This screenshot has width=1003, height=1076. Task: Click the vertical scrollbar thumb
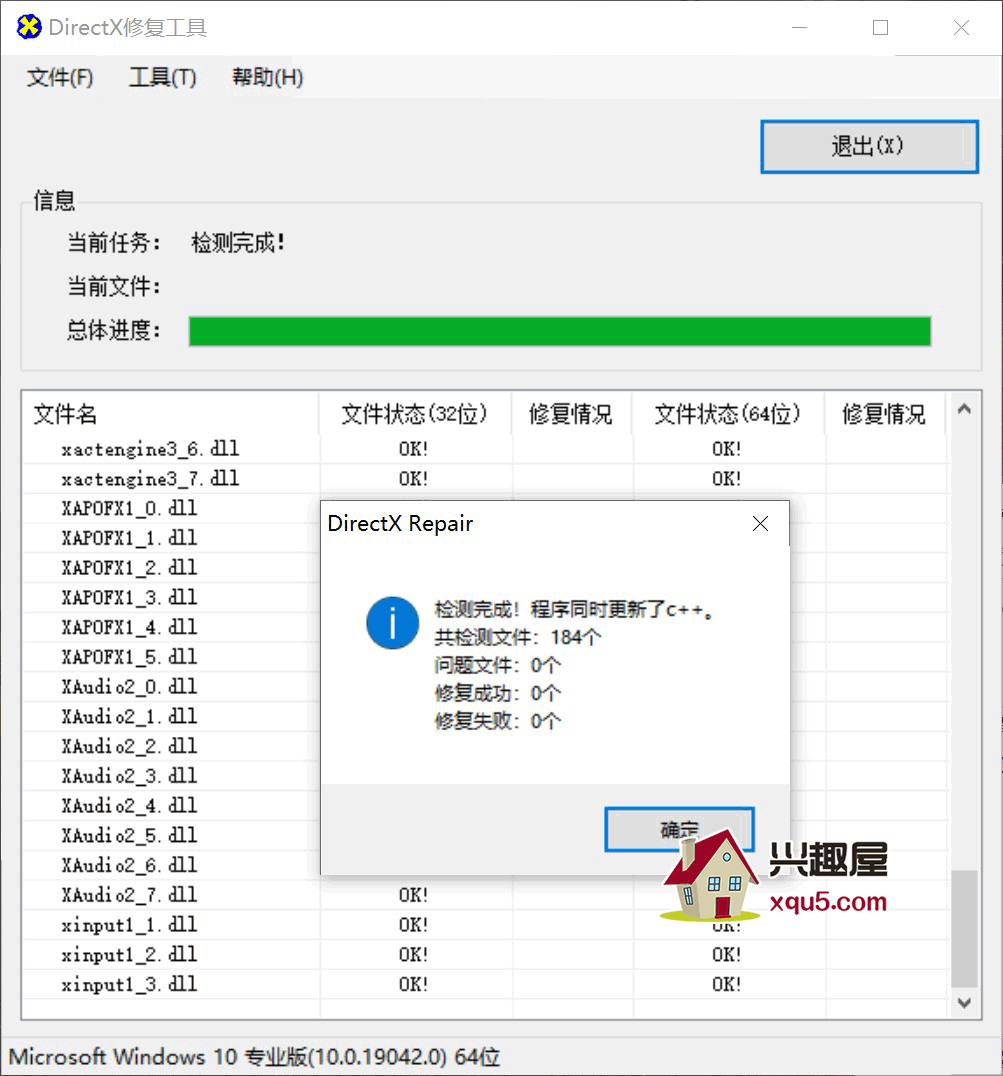[964, 928]
